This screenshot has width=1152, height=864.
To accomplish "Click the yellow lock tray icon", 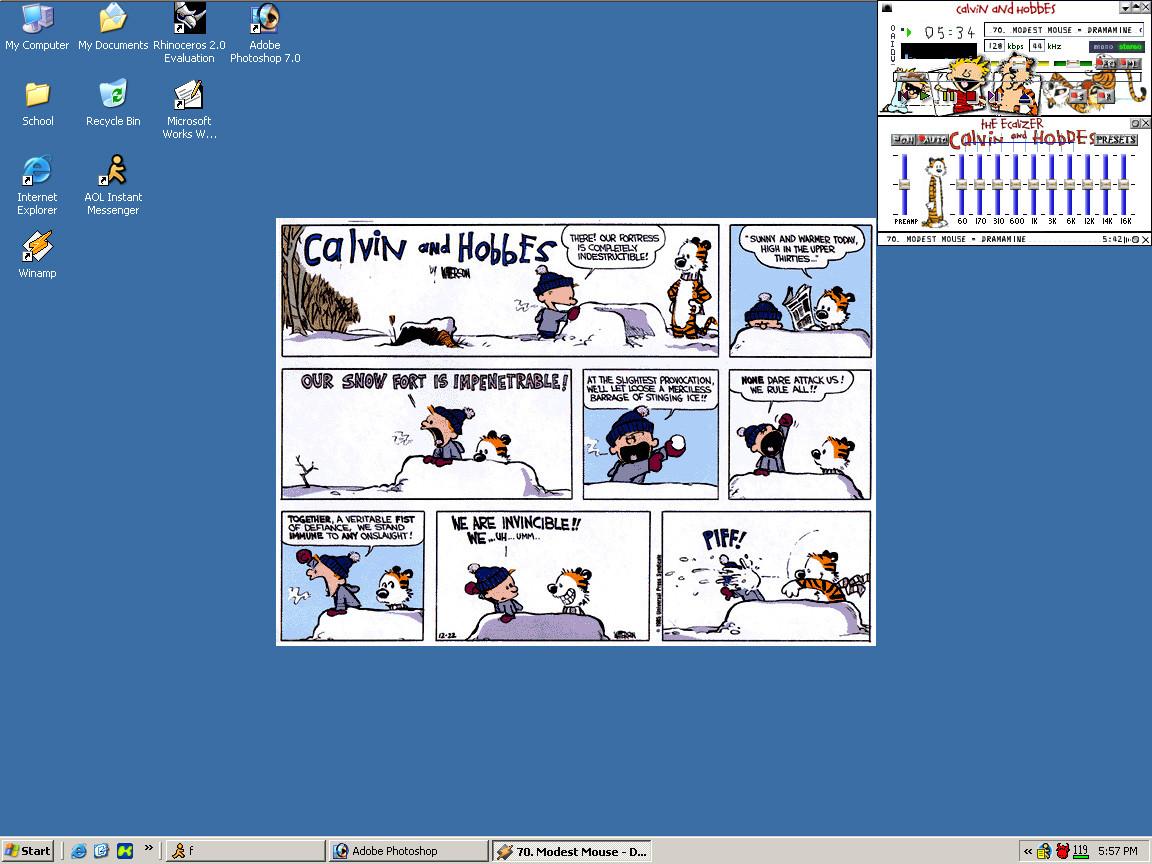I will [x=1044, y=852].
